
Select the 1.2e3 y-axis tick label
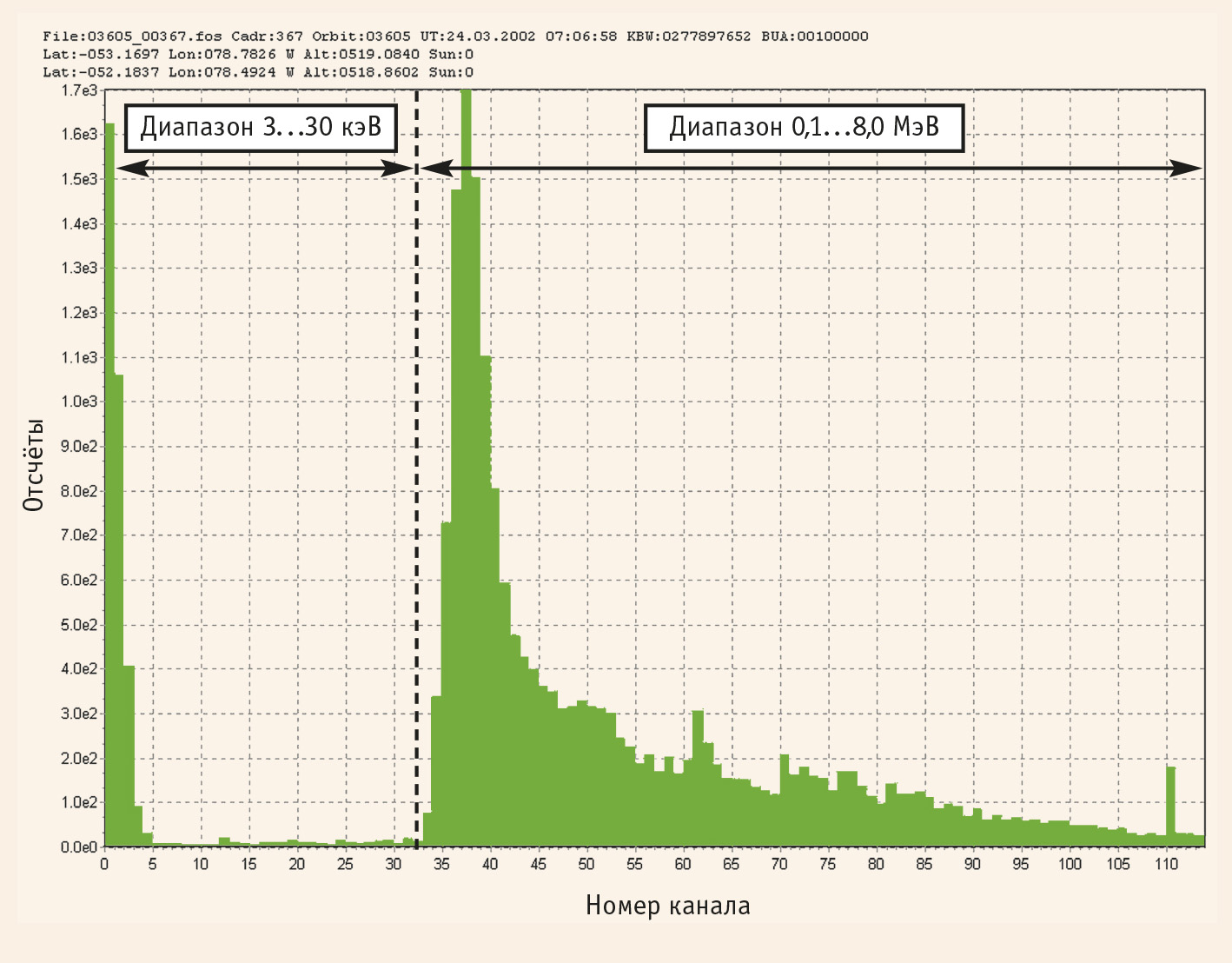[x=79, y=313]
